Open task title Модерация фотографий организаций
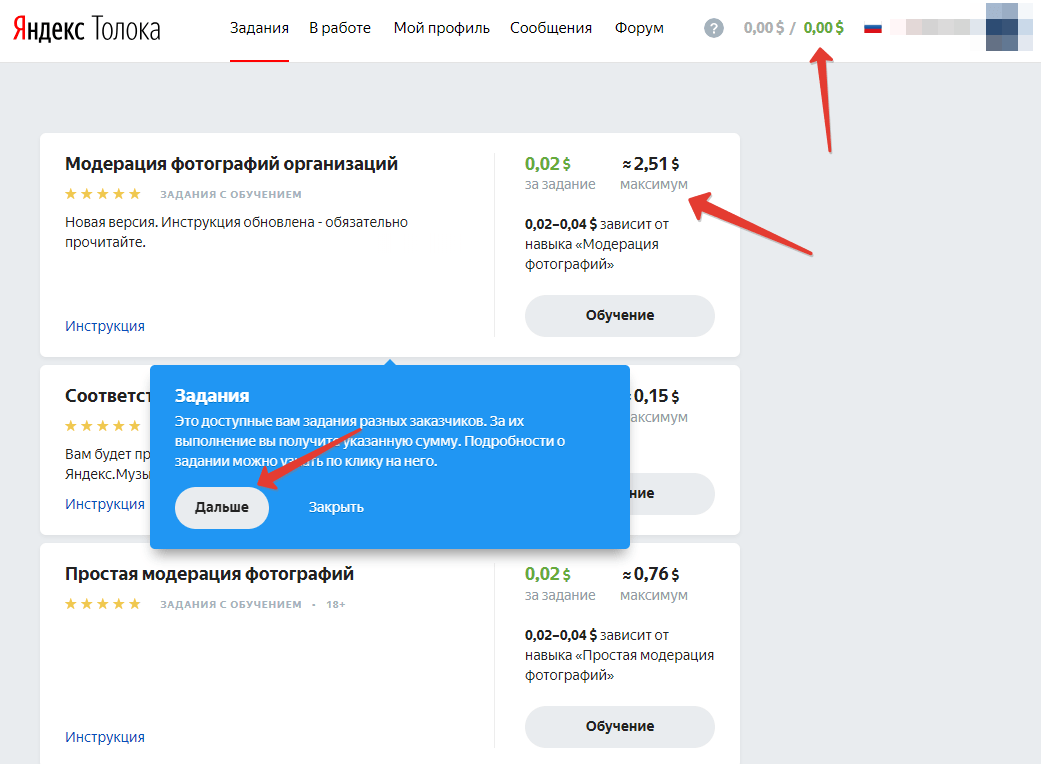Screen dimensions: 1041x764 pyautogui.click(x=231, y=164)
